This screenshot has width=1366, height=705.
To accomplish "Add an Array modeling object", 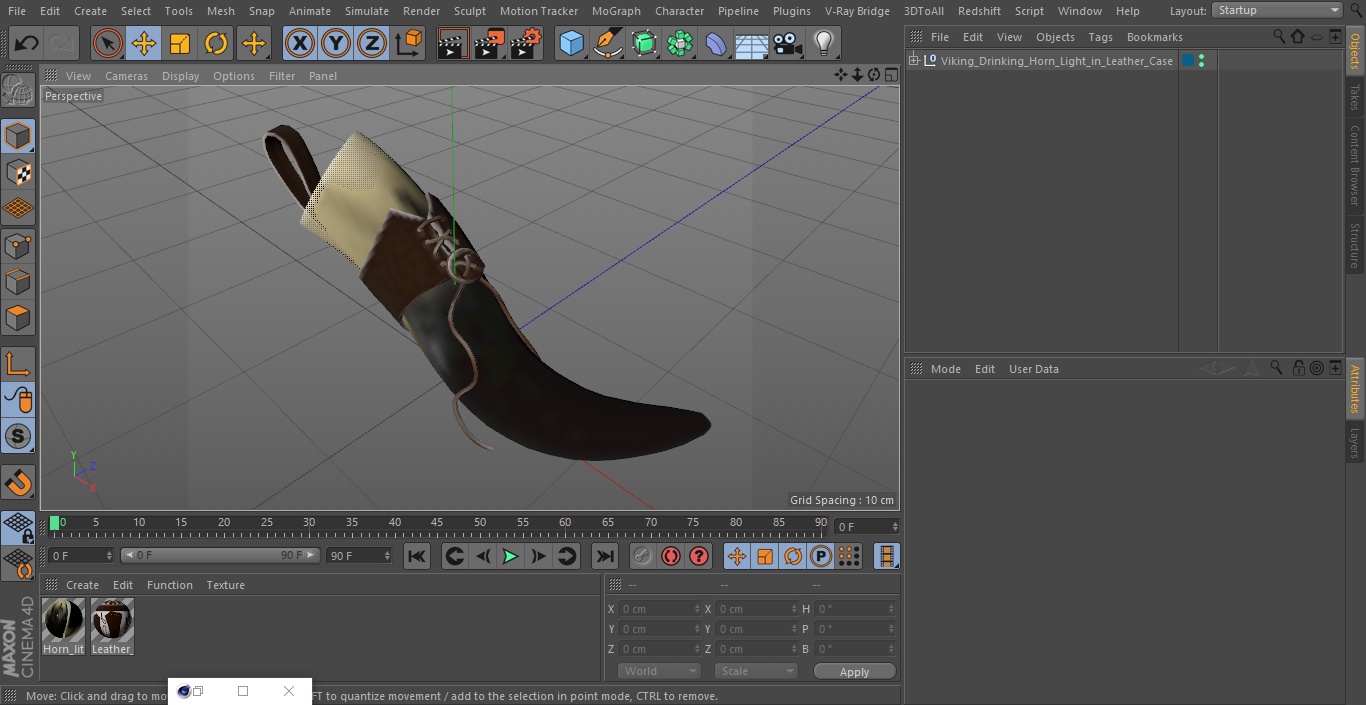I will pos(680,43).
